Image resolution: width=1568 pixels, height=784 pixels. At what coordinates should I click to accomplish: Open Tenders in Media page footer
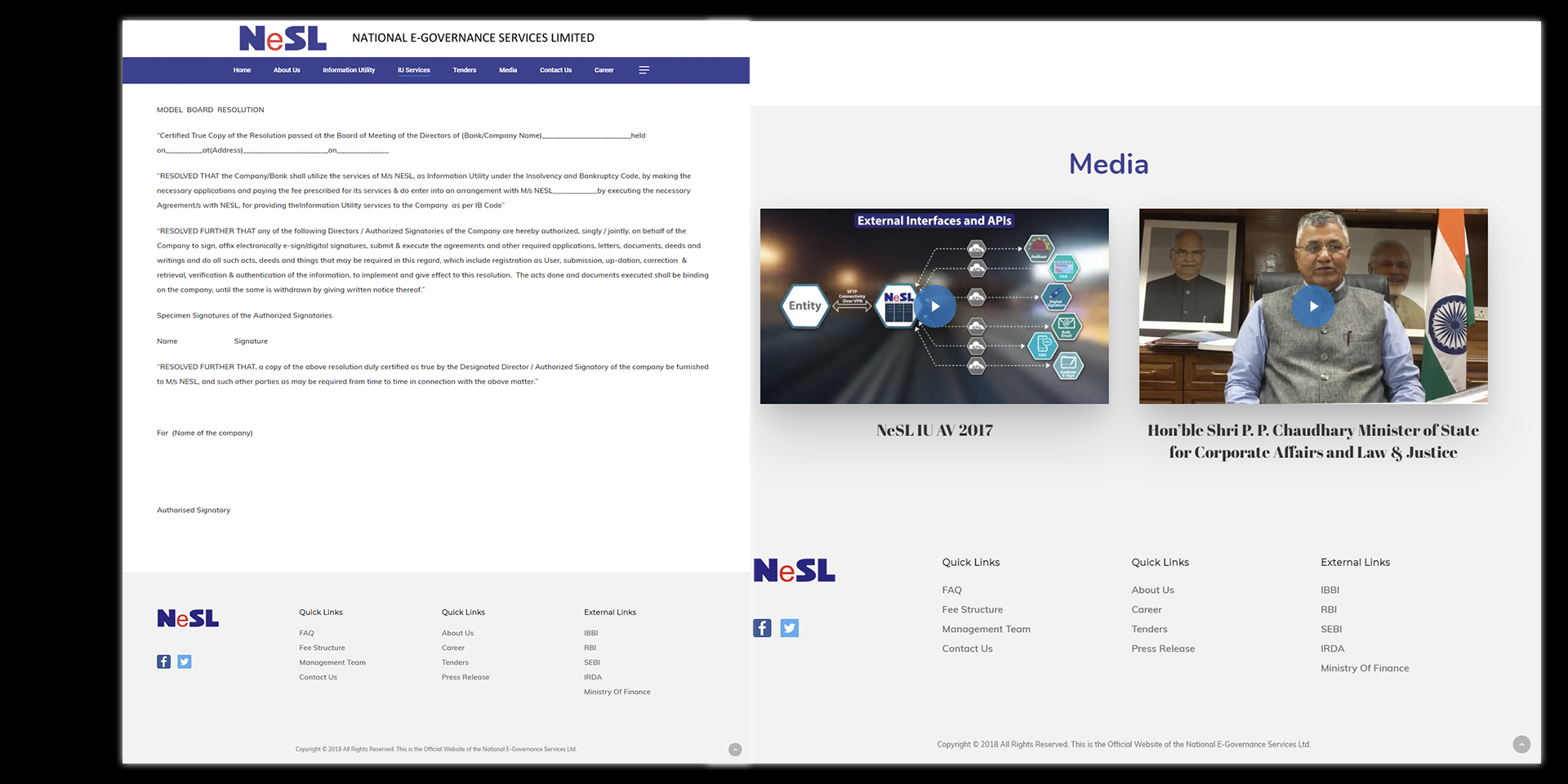(x=1150, y=629)
